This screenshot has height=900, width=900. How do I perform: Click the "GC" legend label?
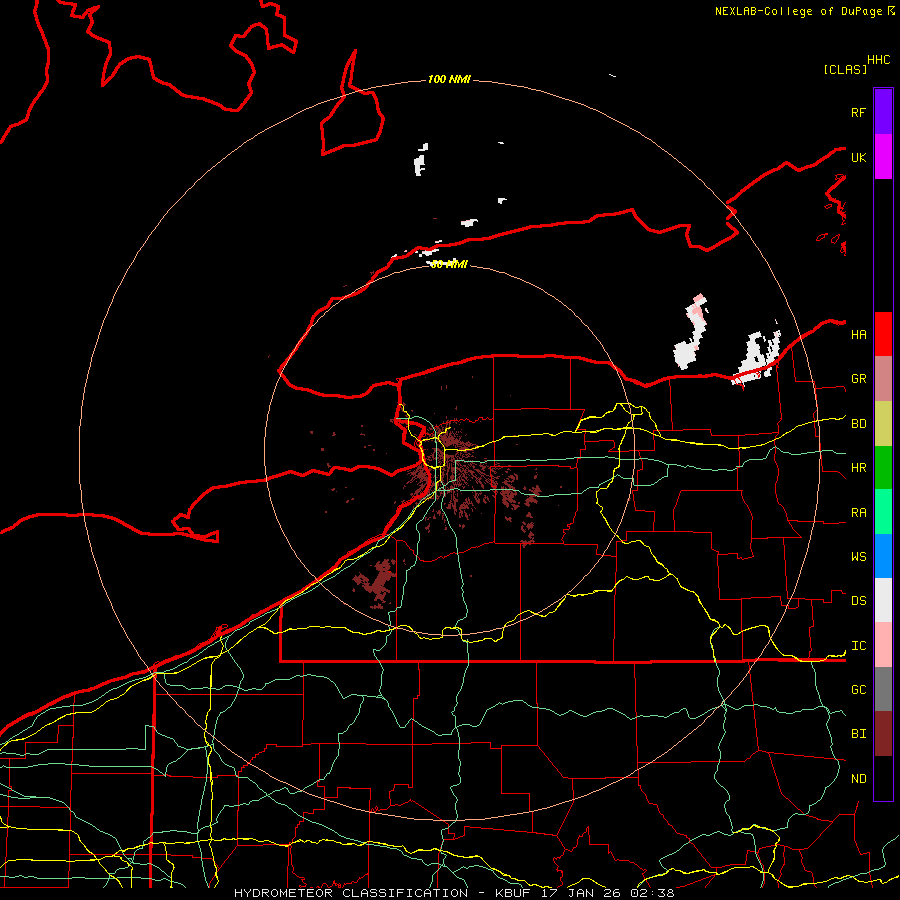pyautogui.click(x=858, y=690)
